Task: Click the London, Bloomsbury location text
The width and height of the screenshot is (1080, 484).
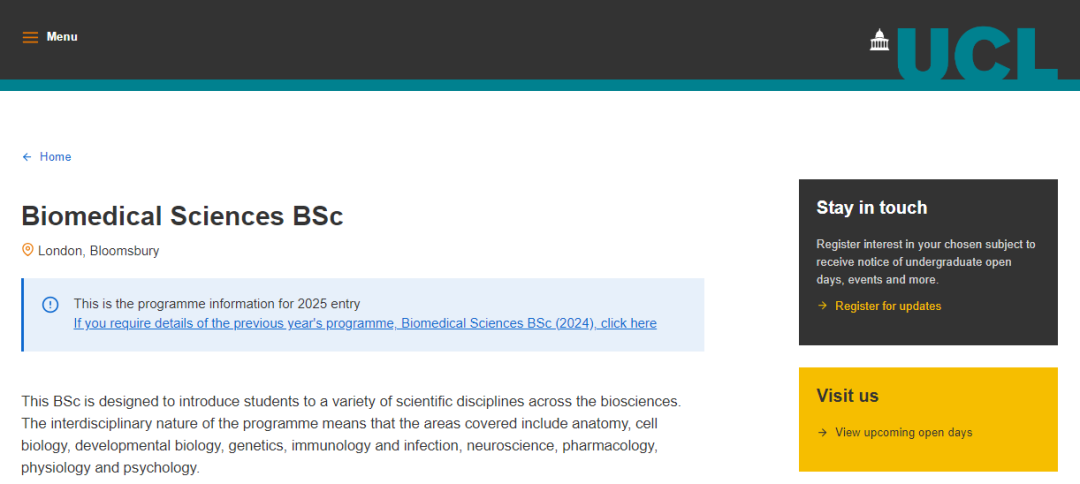Action: click(x=98, y=251)
